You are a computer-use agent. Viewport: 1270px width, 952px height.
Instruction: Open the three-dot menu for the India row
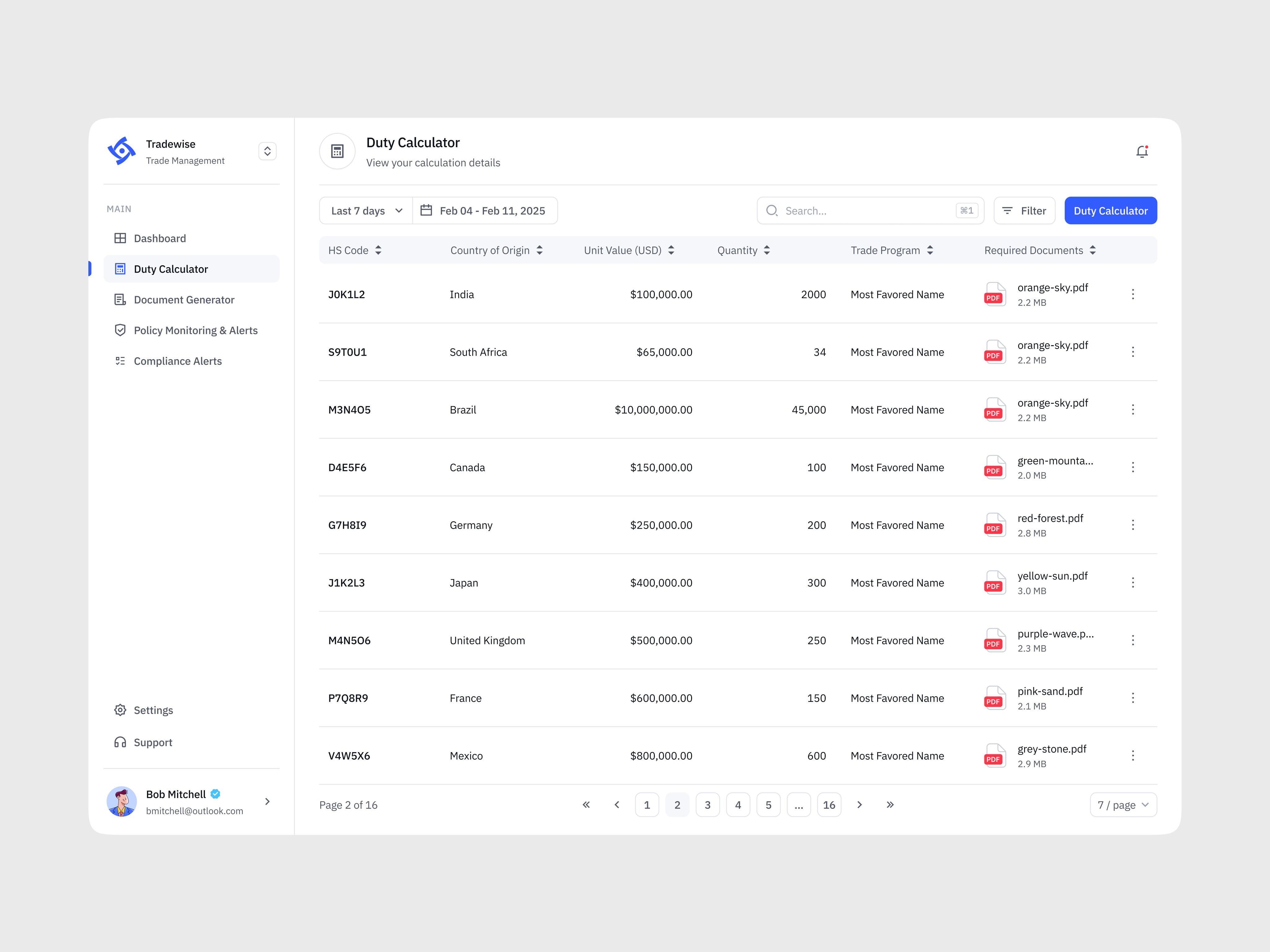1132,294
